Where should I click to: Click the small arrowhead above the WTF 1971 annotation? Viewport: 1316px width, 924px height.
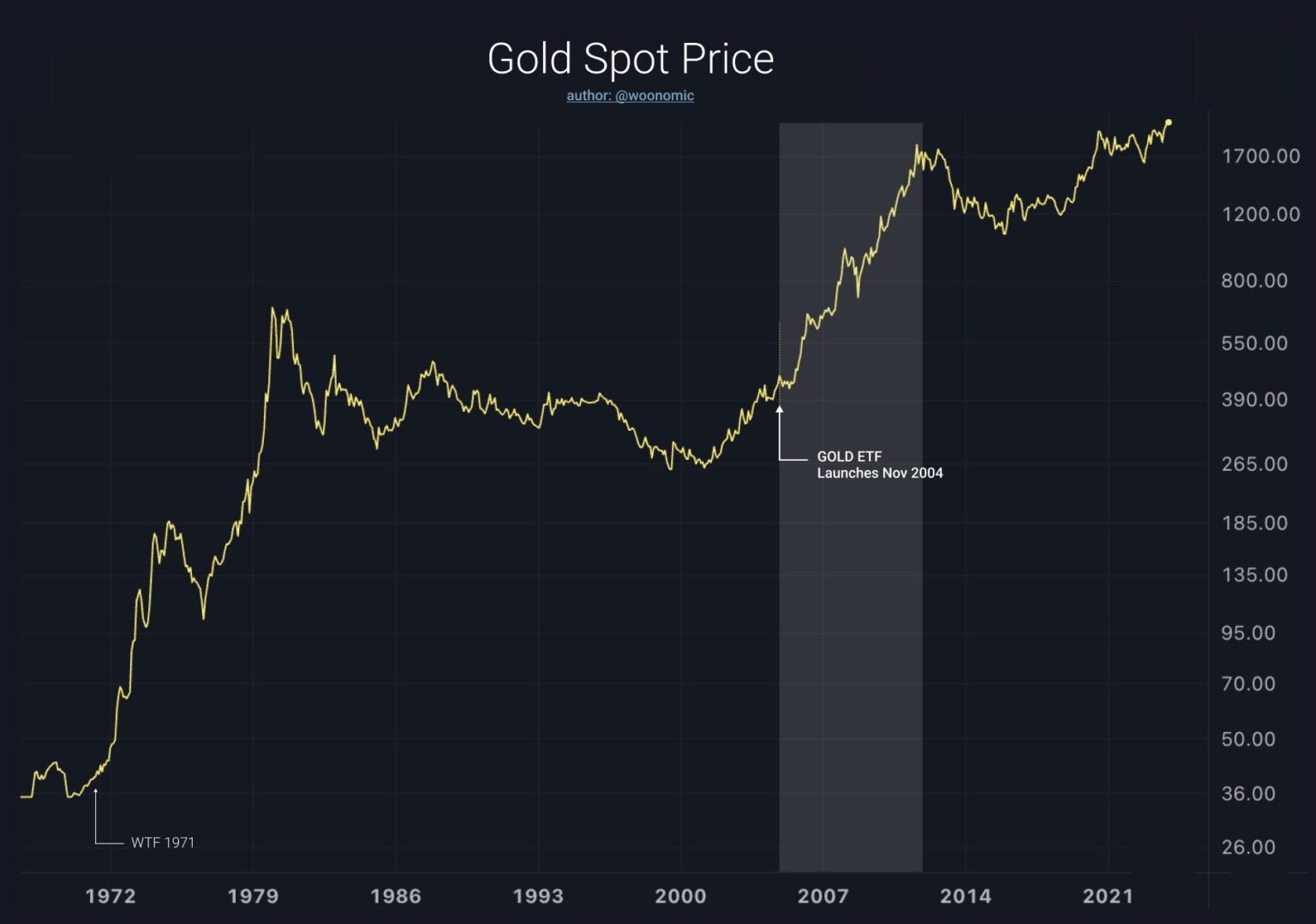(x=96, y=791)
